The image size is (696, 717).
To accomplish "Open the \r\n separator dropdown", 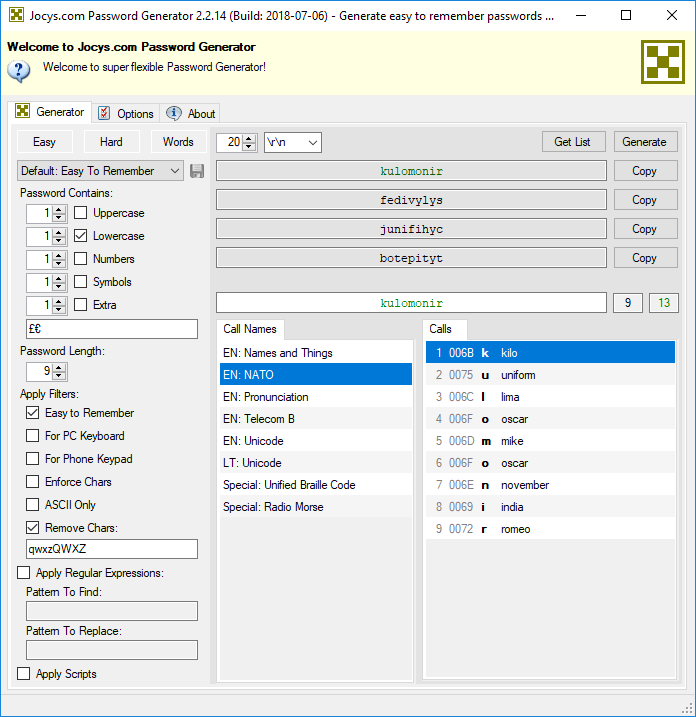I will [x=293, y=142].
